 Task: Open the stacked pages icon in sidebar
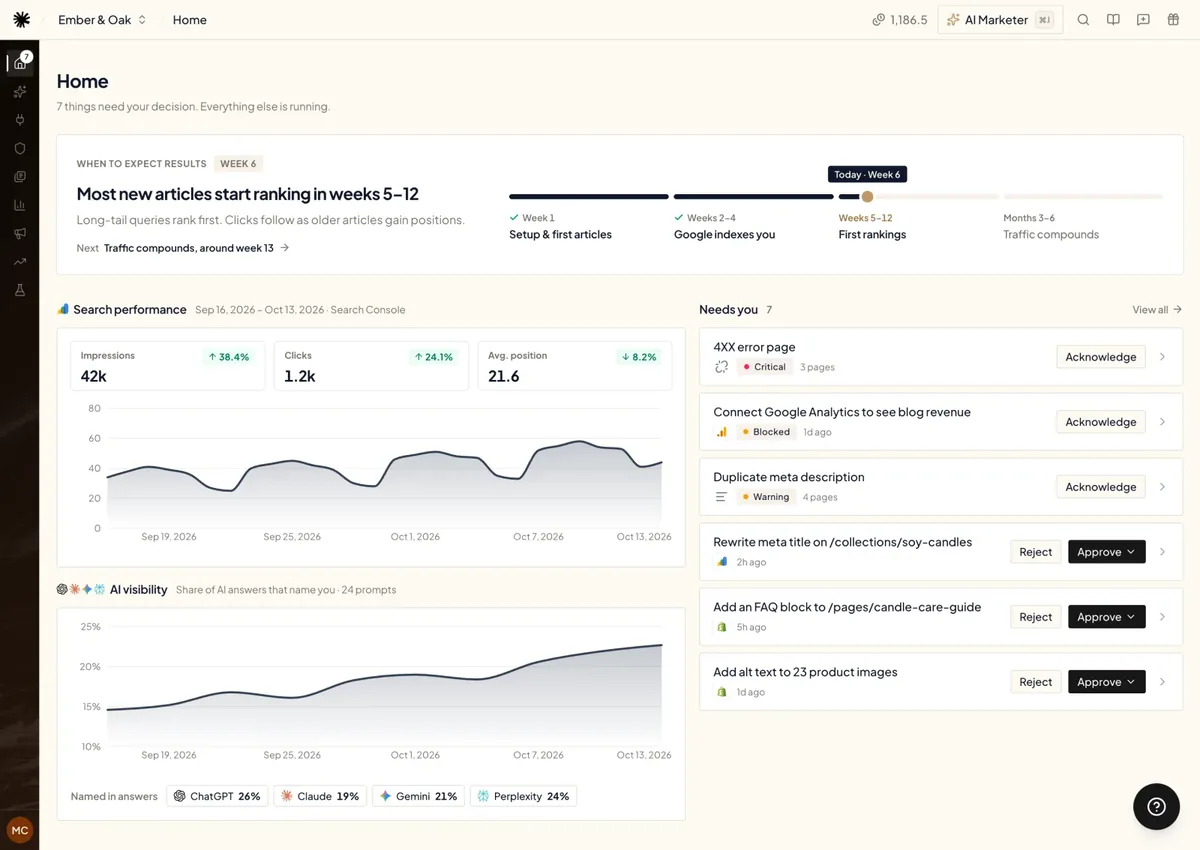coord(20,177)
